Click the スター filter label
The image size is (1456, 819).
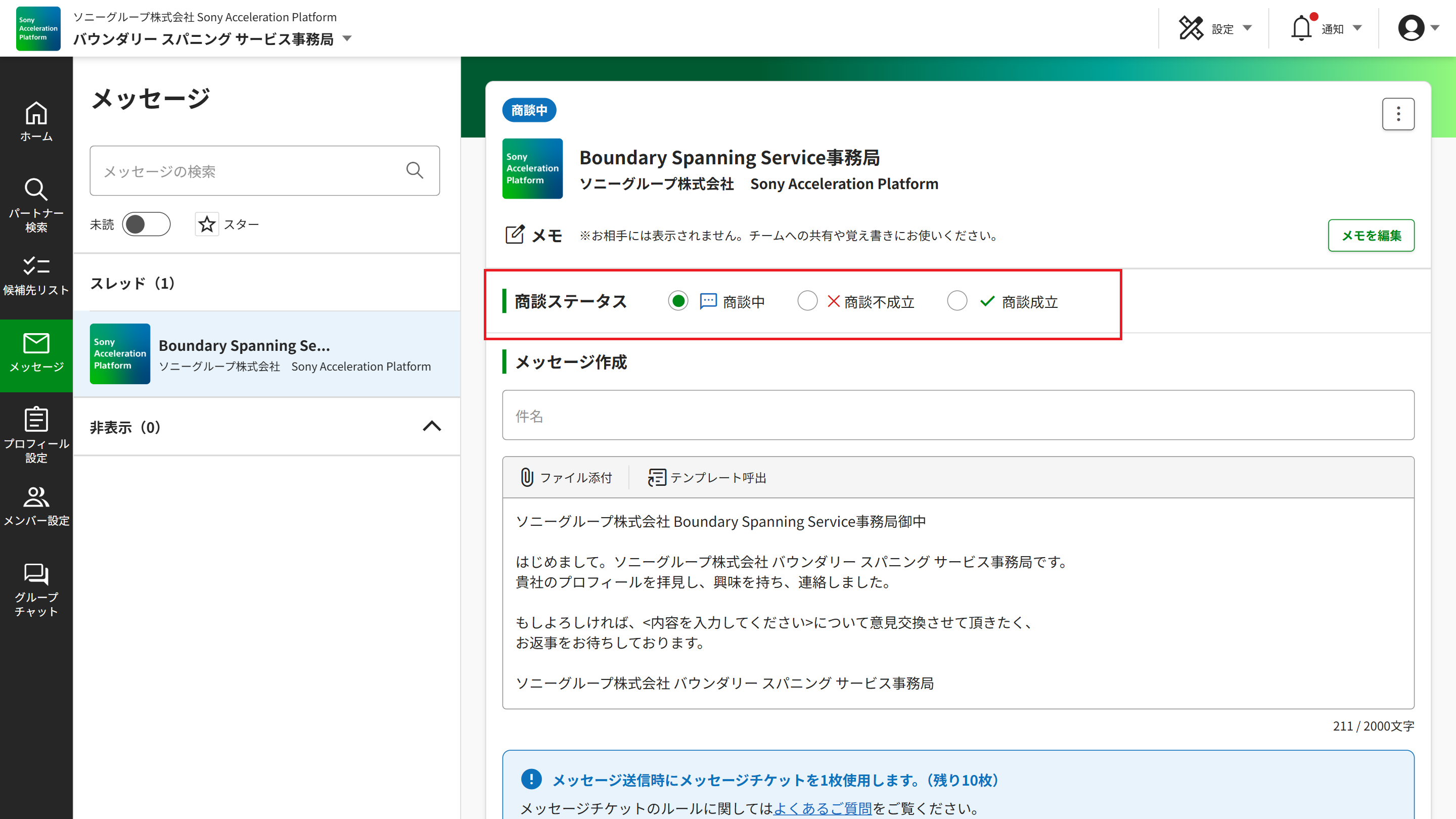(x=241, y=224)
